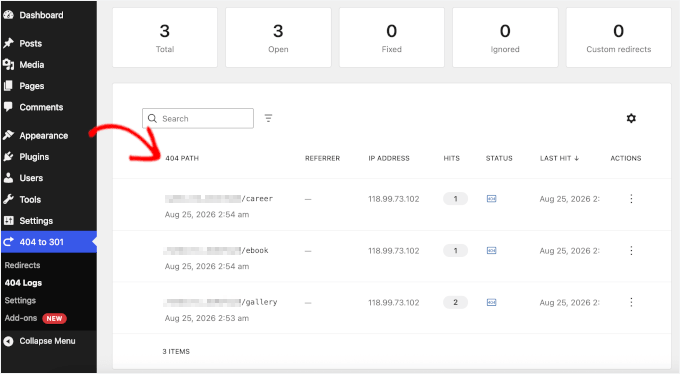This screenshot has height=374, width=680.
Task: Filter logs by the Ignored card
Action: click(505, 37)
